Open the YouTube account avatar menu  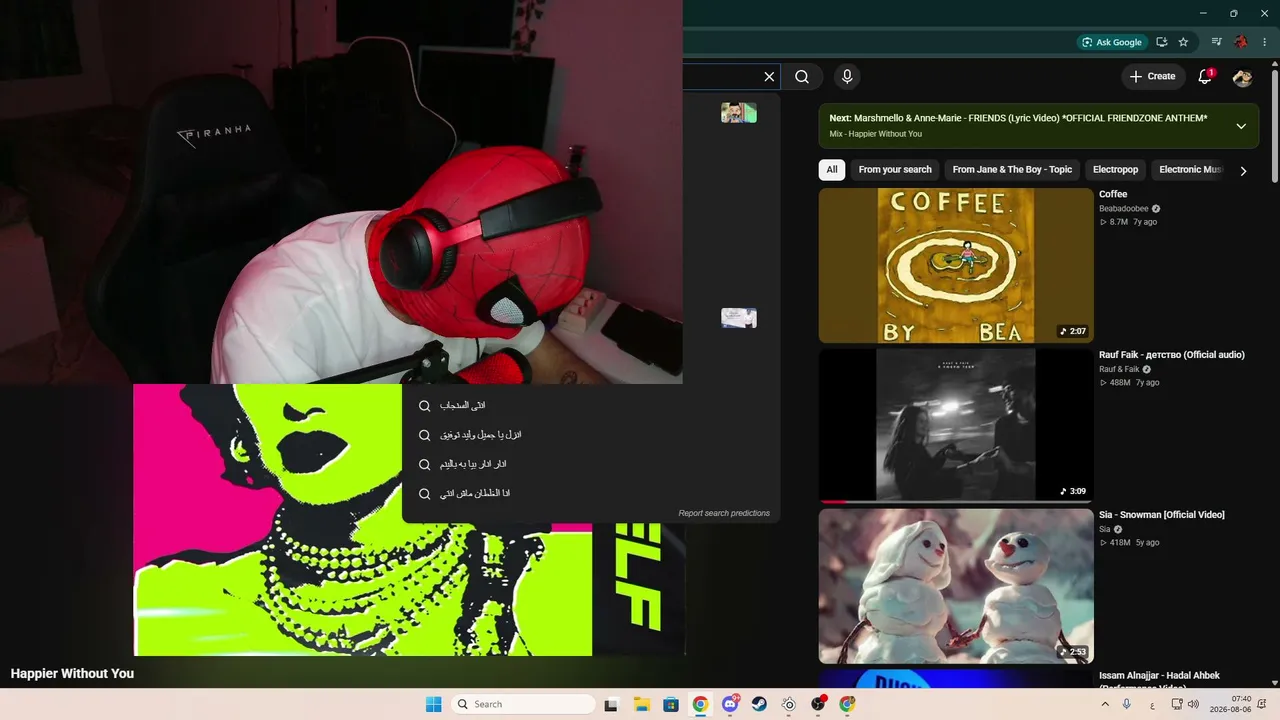[x=1243, y=77]
